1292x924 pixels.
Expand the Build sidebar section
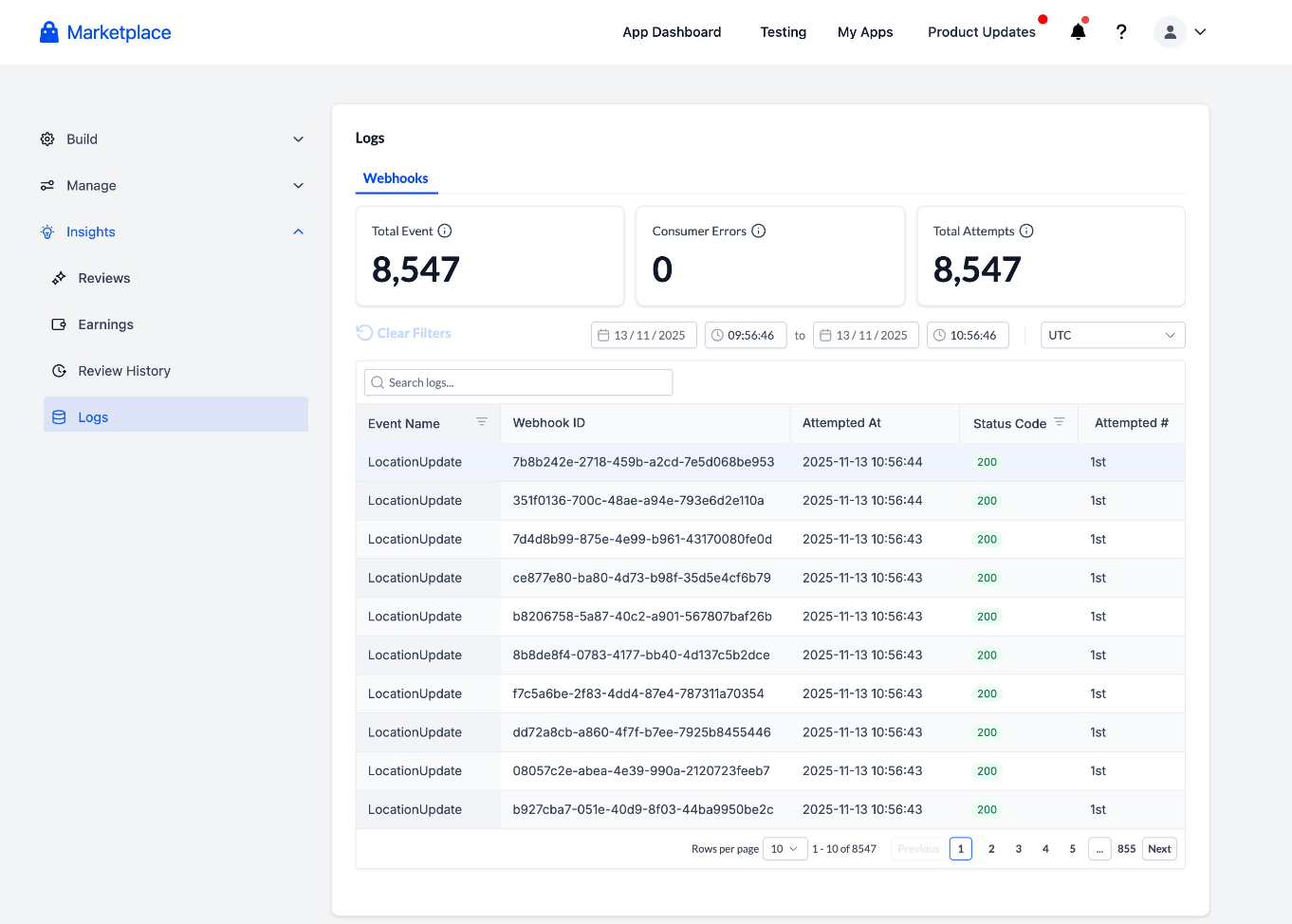(174, 139)
